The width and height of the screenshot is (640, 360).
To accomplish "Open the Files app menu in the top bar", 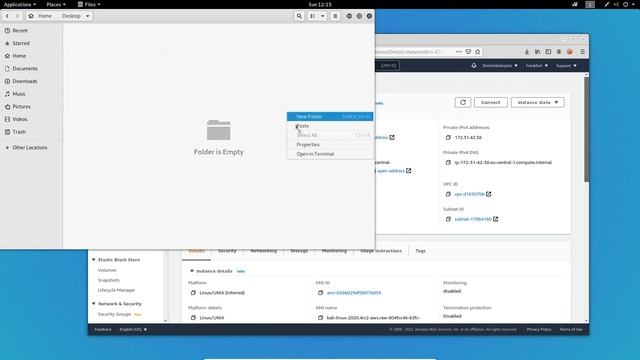I will (x=89, y=4).
